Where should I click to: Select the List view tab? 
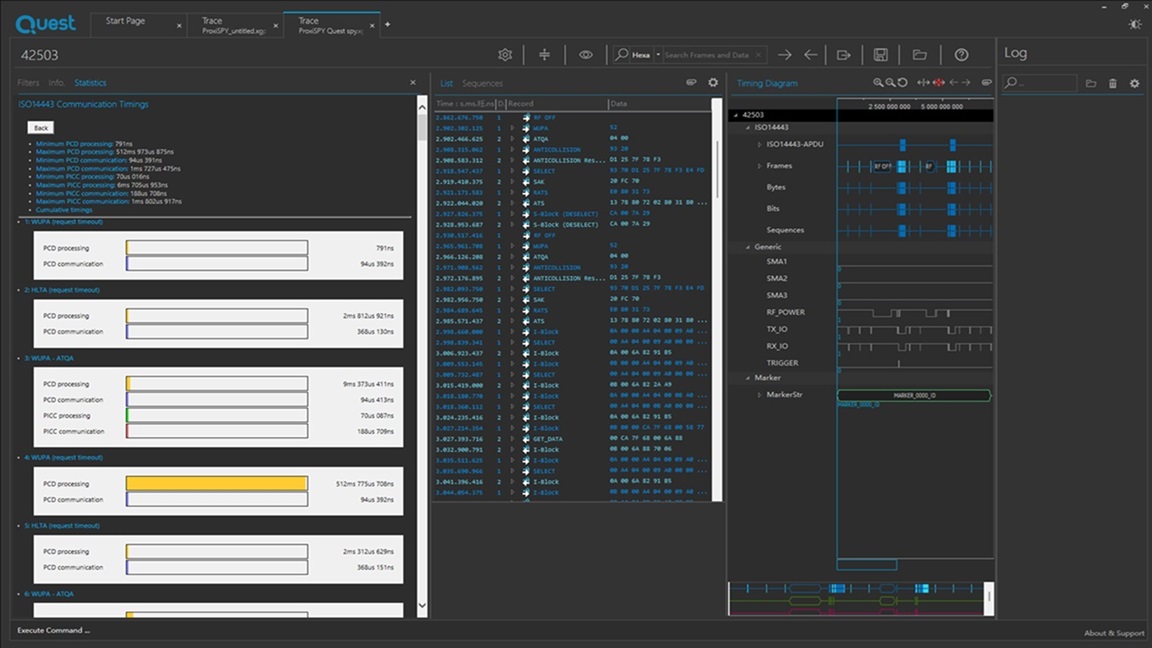446,84
